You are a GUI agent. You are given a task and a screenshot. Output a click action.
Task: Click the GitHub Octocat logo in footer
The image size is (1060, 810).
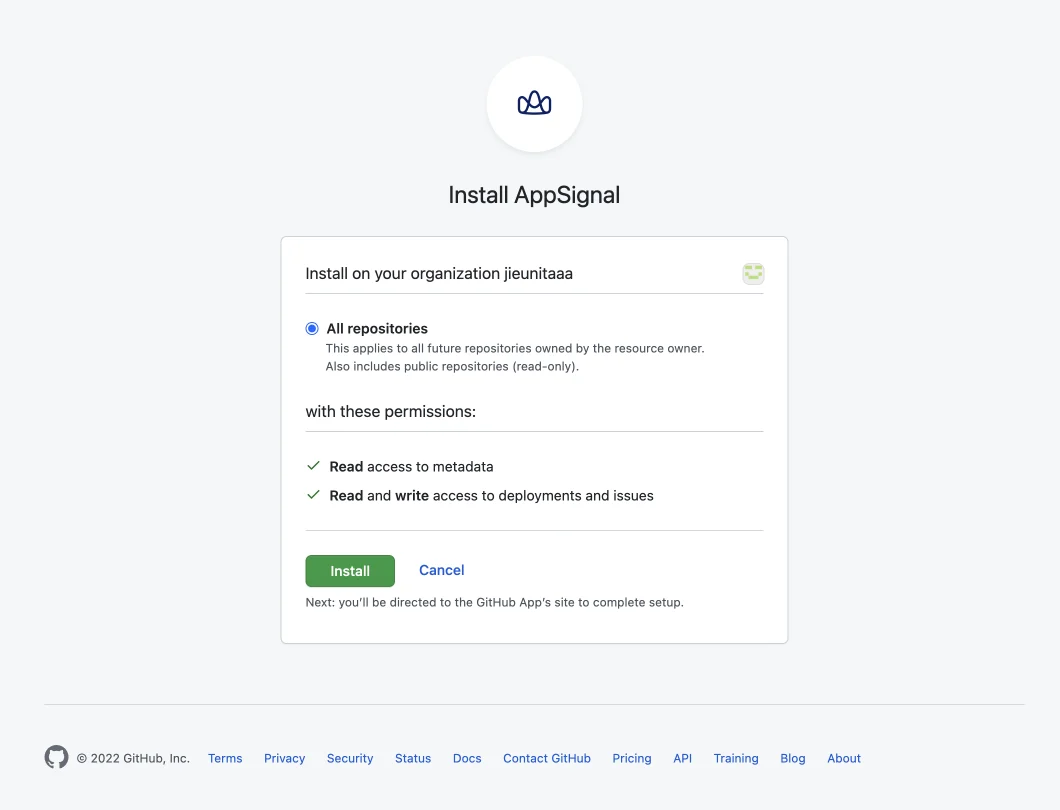(56, 757)
